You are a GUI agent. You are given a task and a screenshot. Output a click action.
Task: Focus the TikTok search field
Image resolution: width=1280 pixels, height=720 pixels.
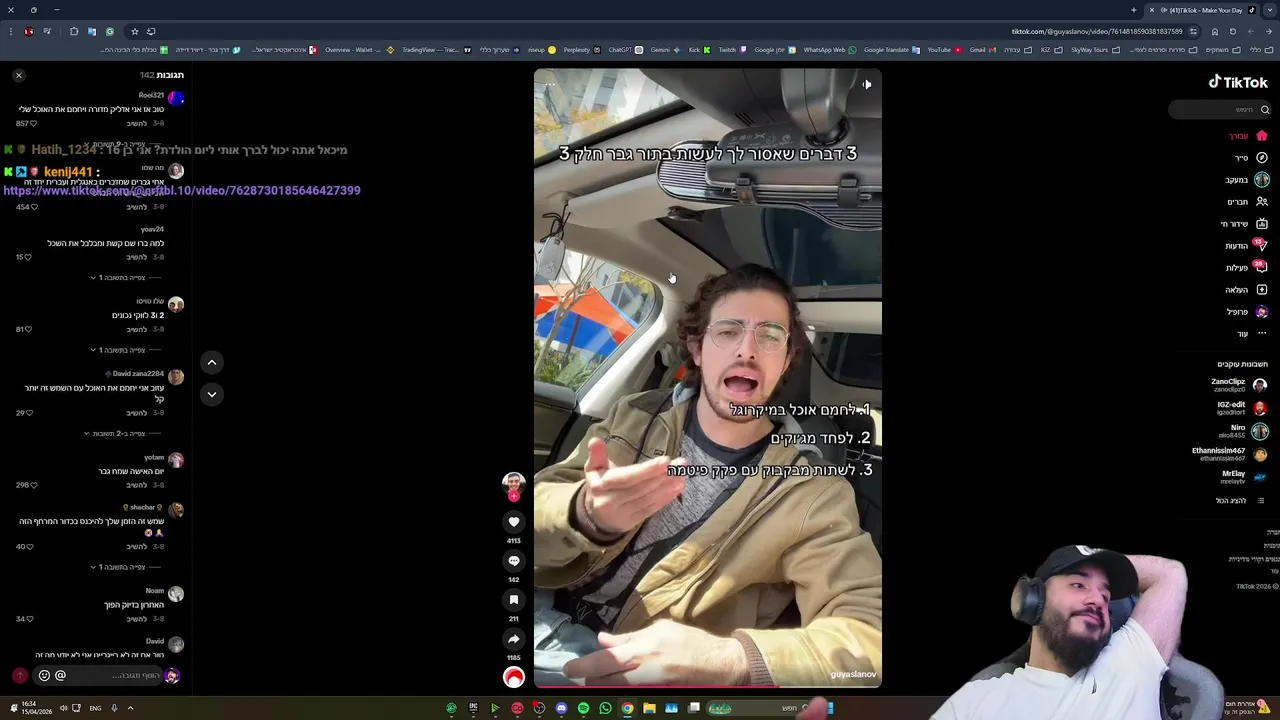[1220, 109]
